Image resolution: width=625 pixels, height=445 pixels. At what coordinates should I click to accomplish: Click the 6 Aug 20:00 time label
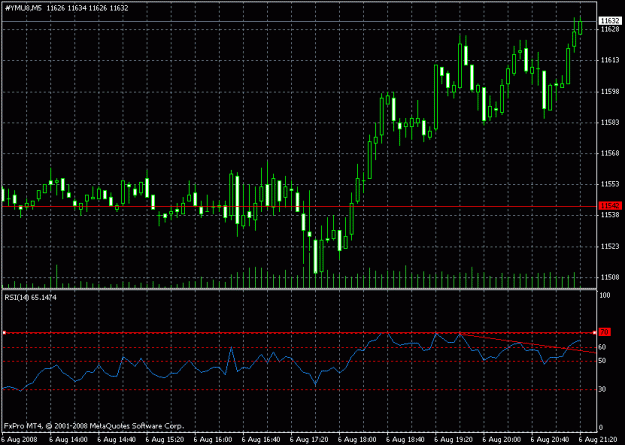(x=502, y=439)
